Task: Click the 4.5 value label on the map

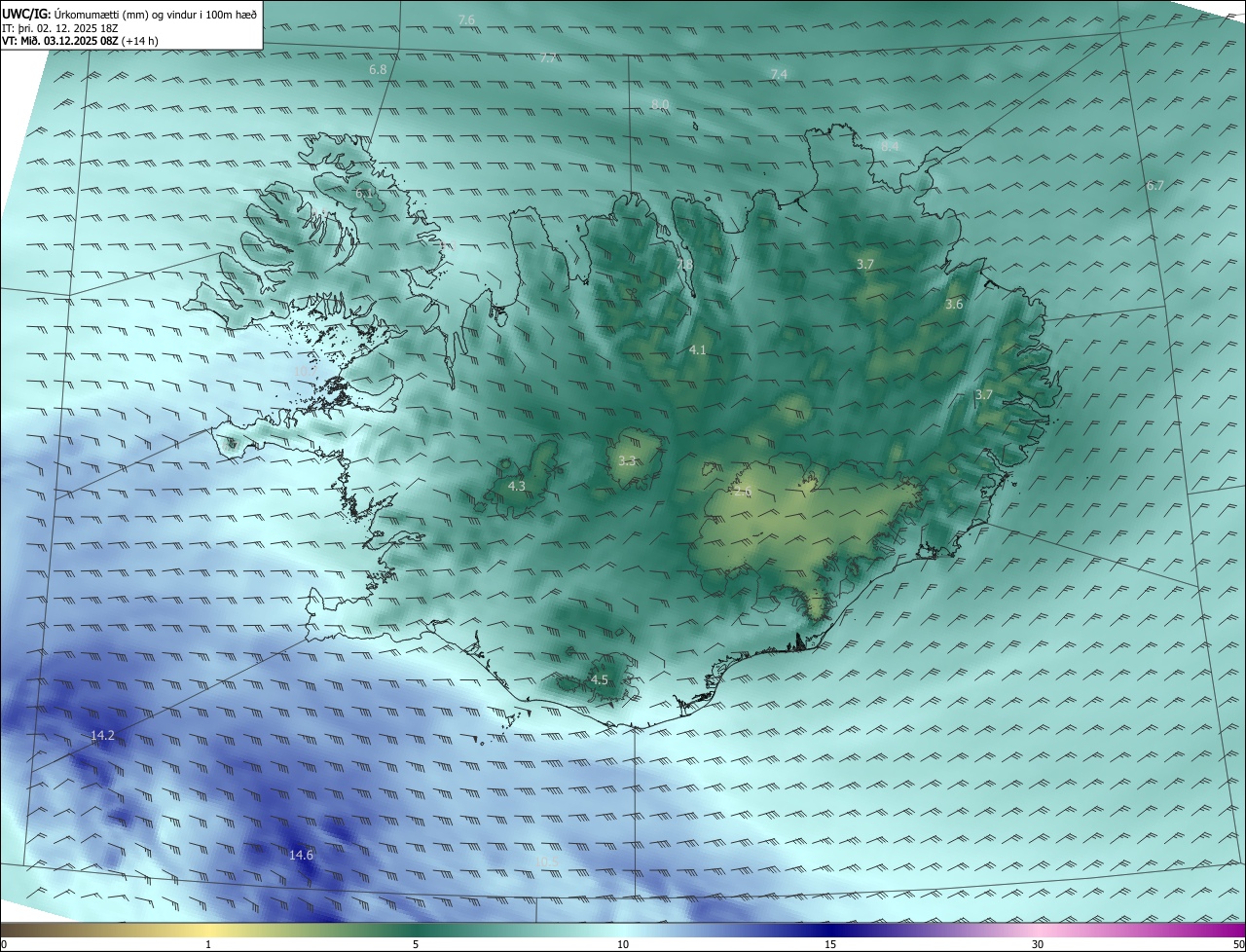Action: (600, 679)
